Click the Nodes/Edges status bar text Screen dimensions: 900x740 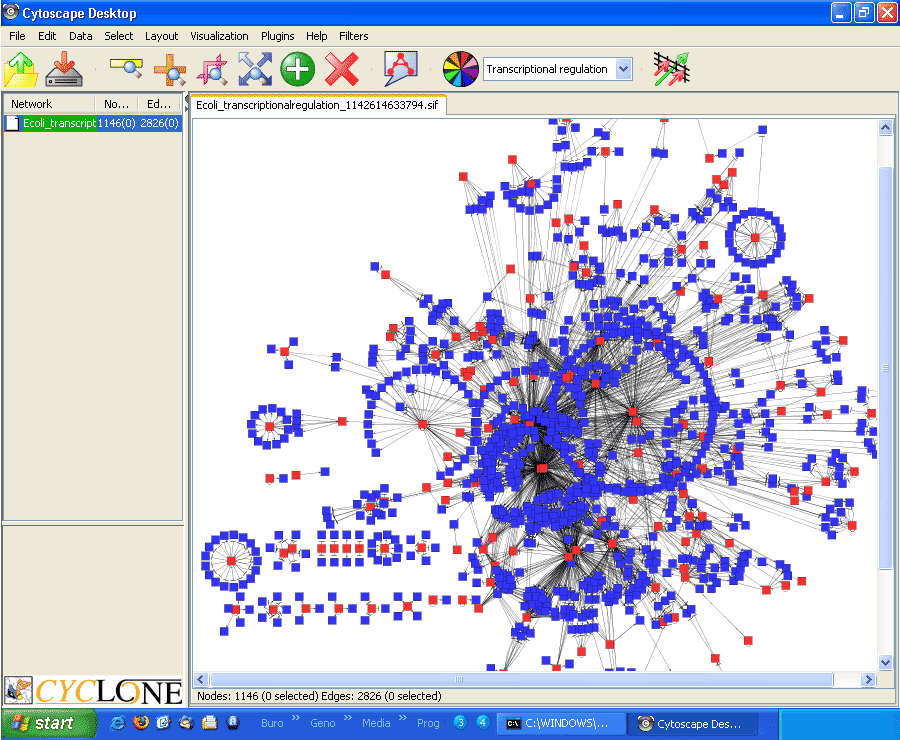(x=319, y=696)
